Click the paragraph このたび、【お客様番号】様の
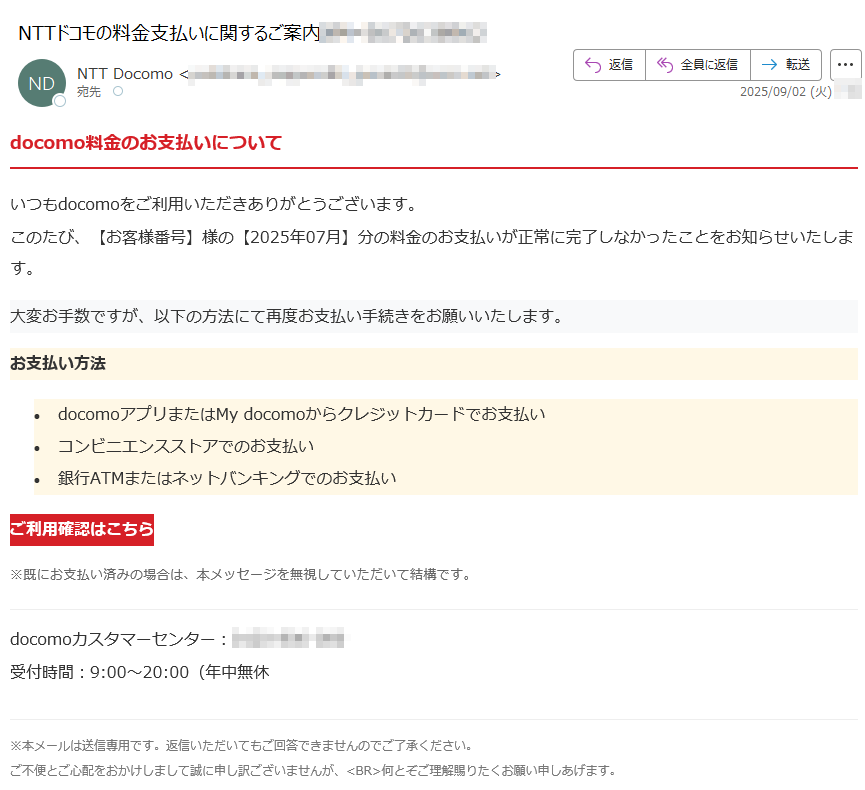Screen dimensions: 865x790 pyautogui.click(x=432, y=253)
